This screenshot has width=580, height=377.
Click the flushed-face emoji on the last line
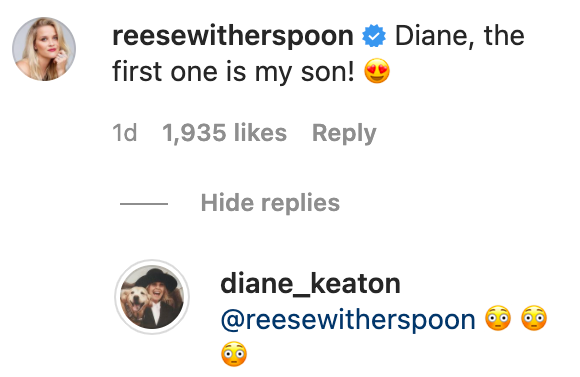234,354
